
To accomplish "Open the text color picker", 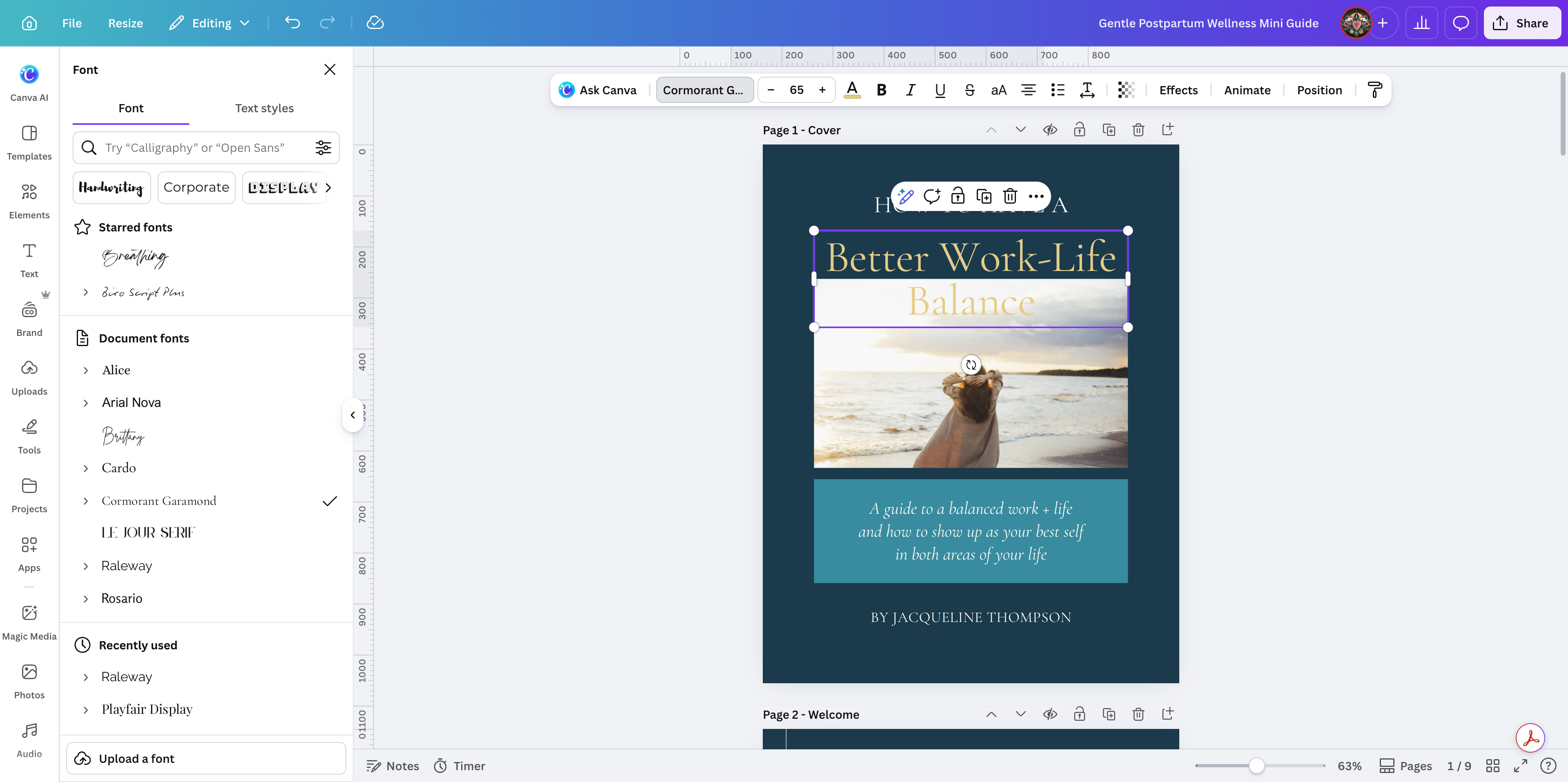I will 852,90.
